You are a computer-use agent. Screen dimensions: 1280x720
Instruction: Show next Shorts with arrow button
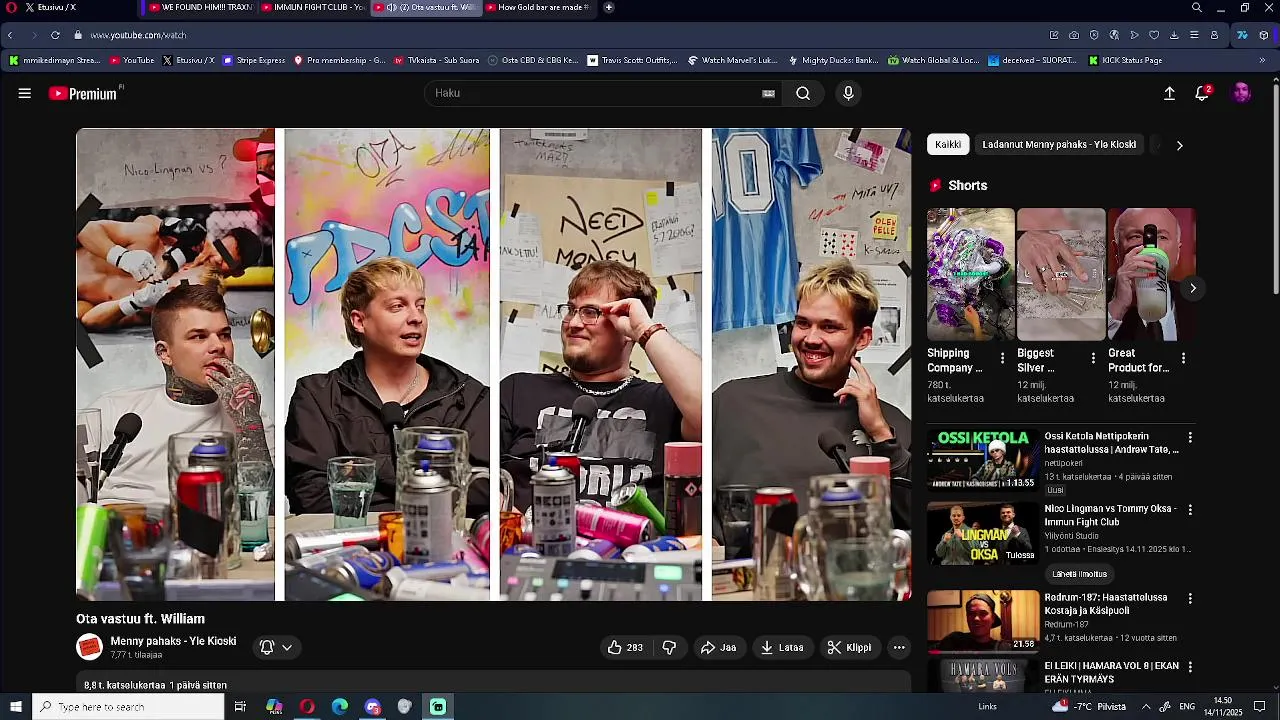pyautogui.click(x=1192, y=288)
